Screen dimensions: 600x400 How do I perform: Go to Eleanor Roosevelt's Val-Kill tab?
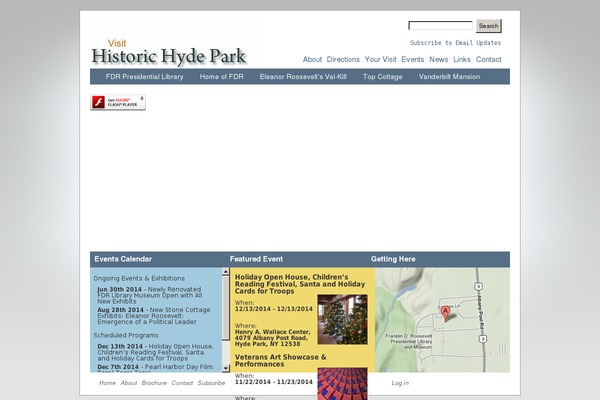tap(303, 77)
